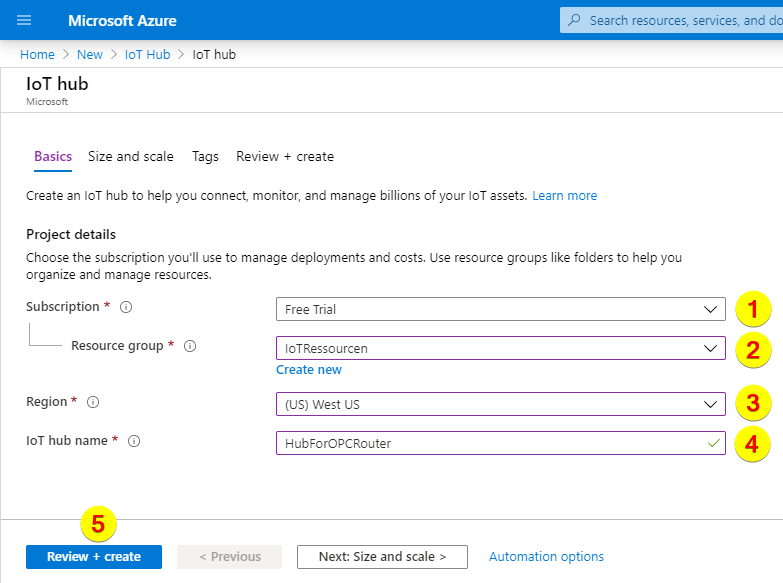Open the hamburger portal menu

pos(24,20)
